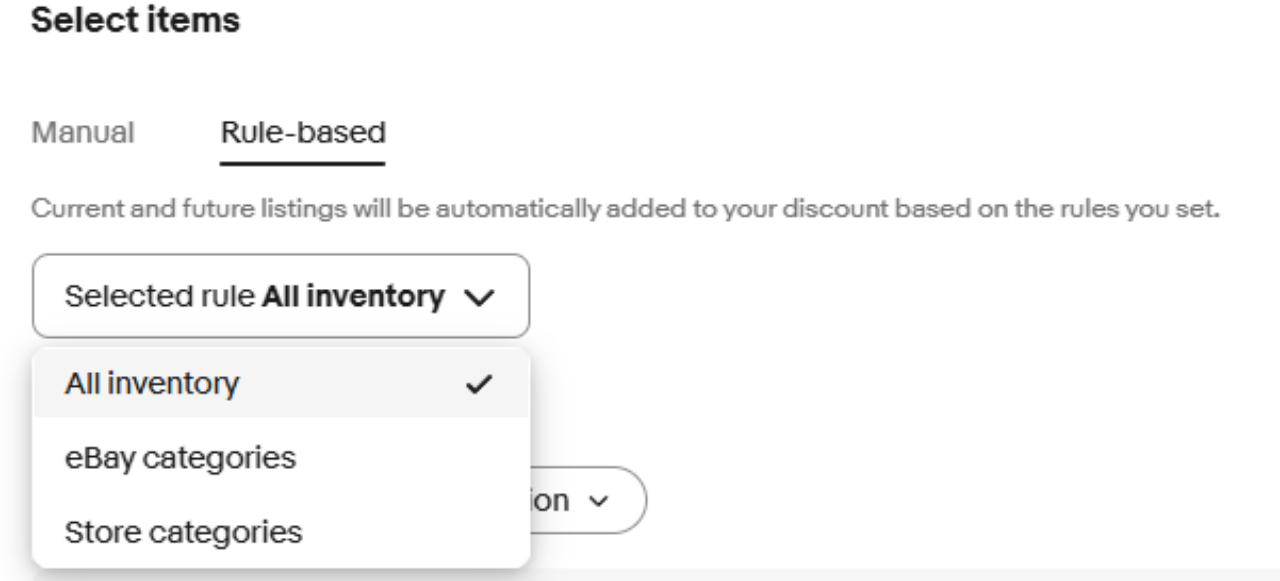The width and height of the screenshot is (1280, 581).
Task: Click the chevron arrow in Selected rule box
Action: pos(480,297)
